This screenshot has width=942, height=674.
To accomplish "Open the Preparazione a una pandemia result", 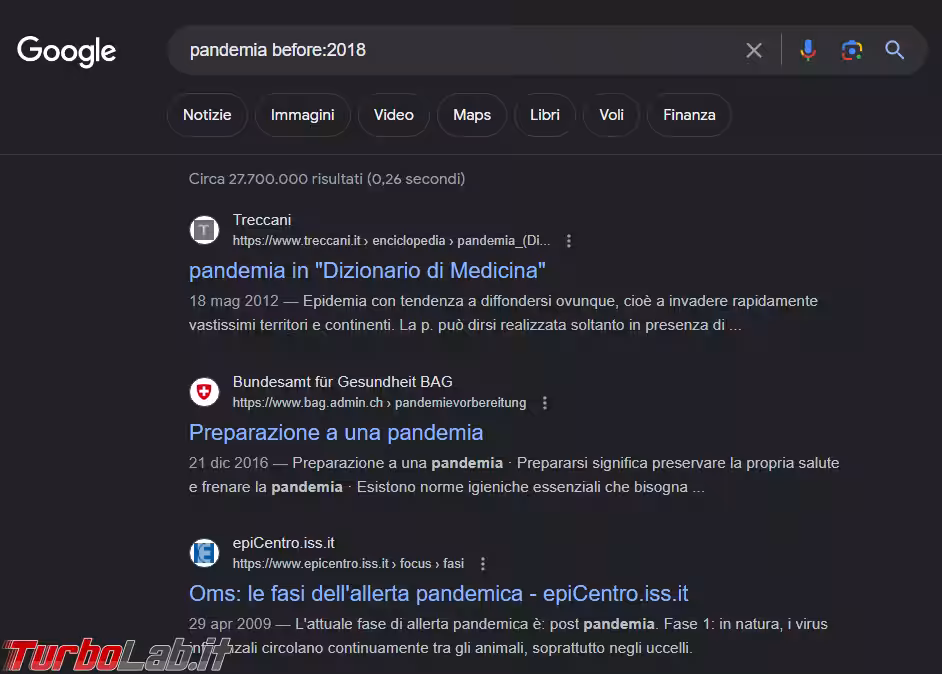I will pyautogui.click(x=336, y=433).
